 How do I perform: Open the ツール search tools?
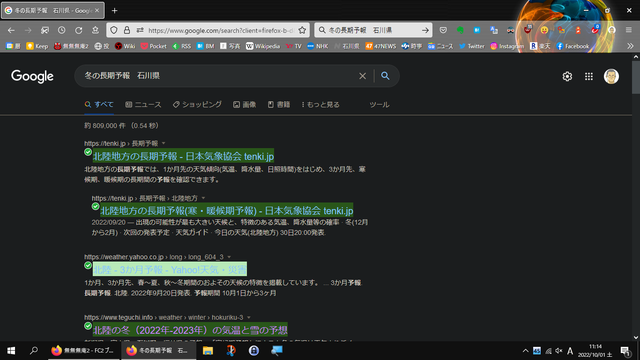point(379,104)
